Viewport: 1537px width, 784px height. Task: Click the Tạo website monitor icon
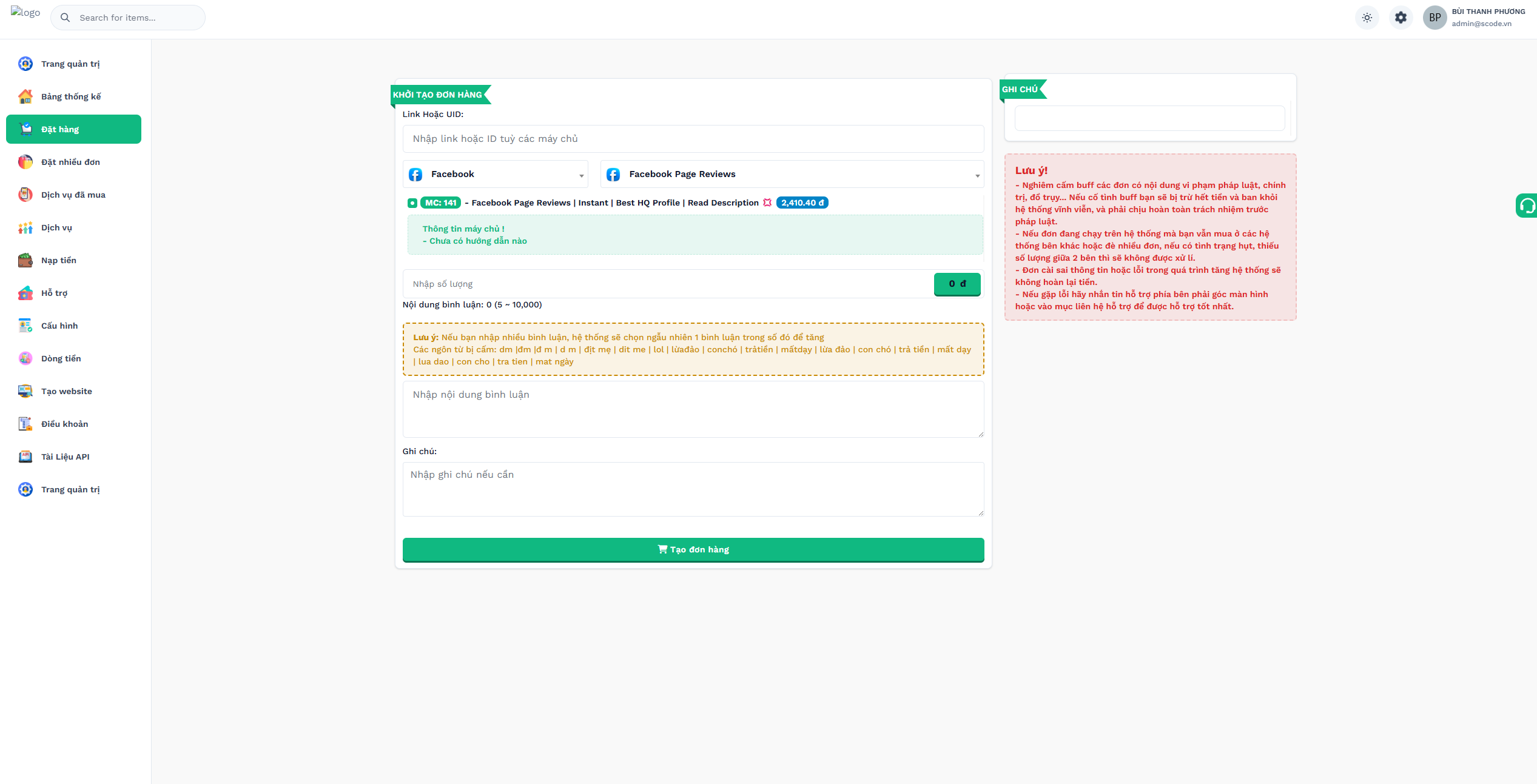tap(25, 391)
